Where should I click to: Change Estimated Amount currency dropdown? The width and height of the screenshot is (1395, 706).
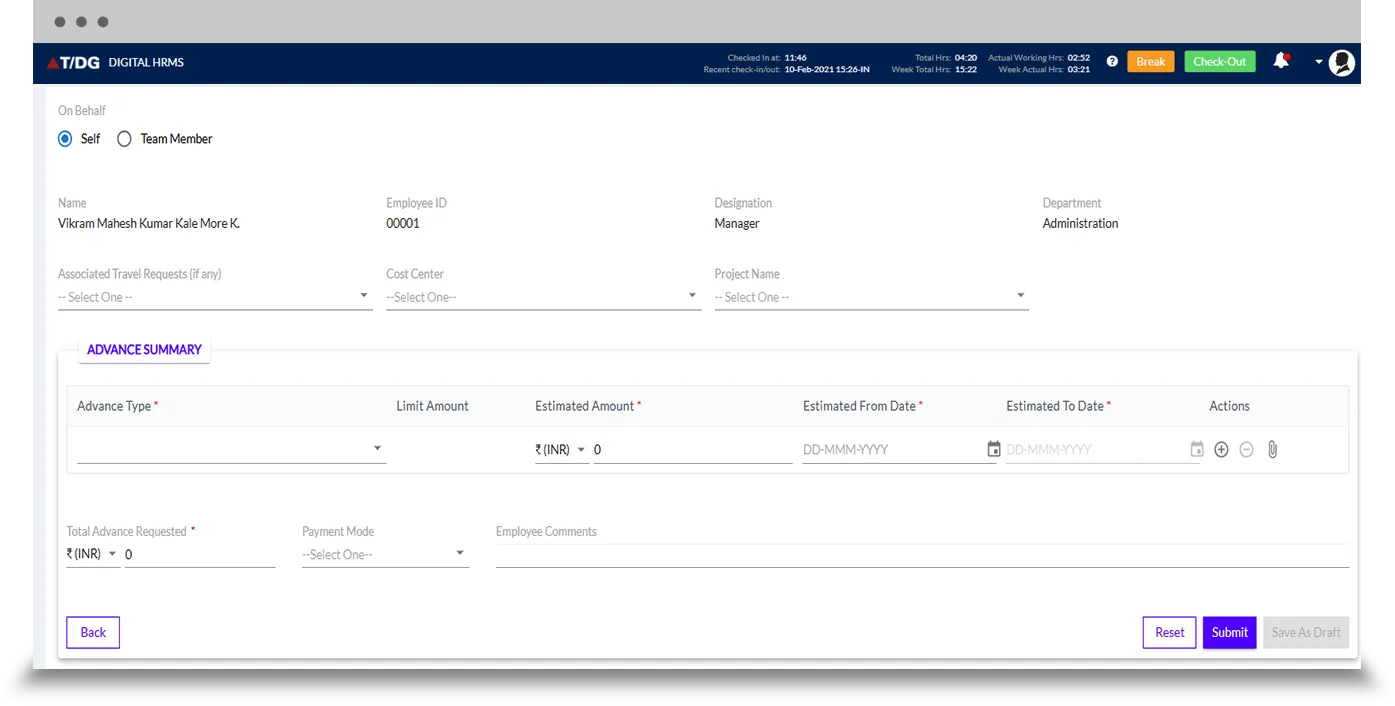pos(561,450)
